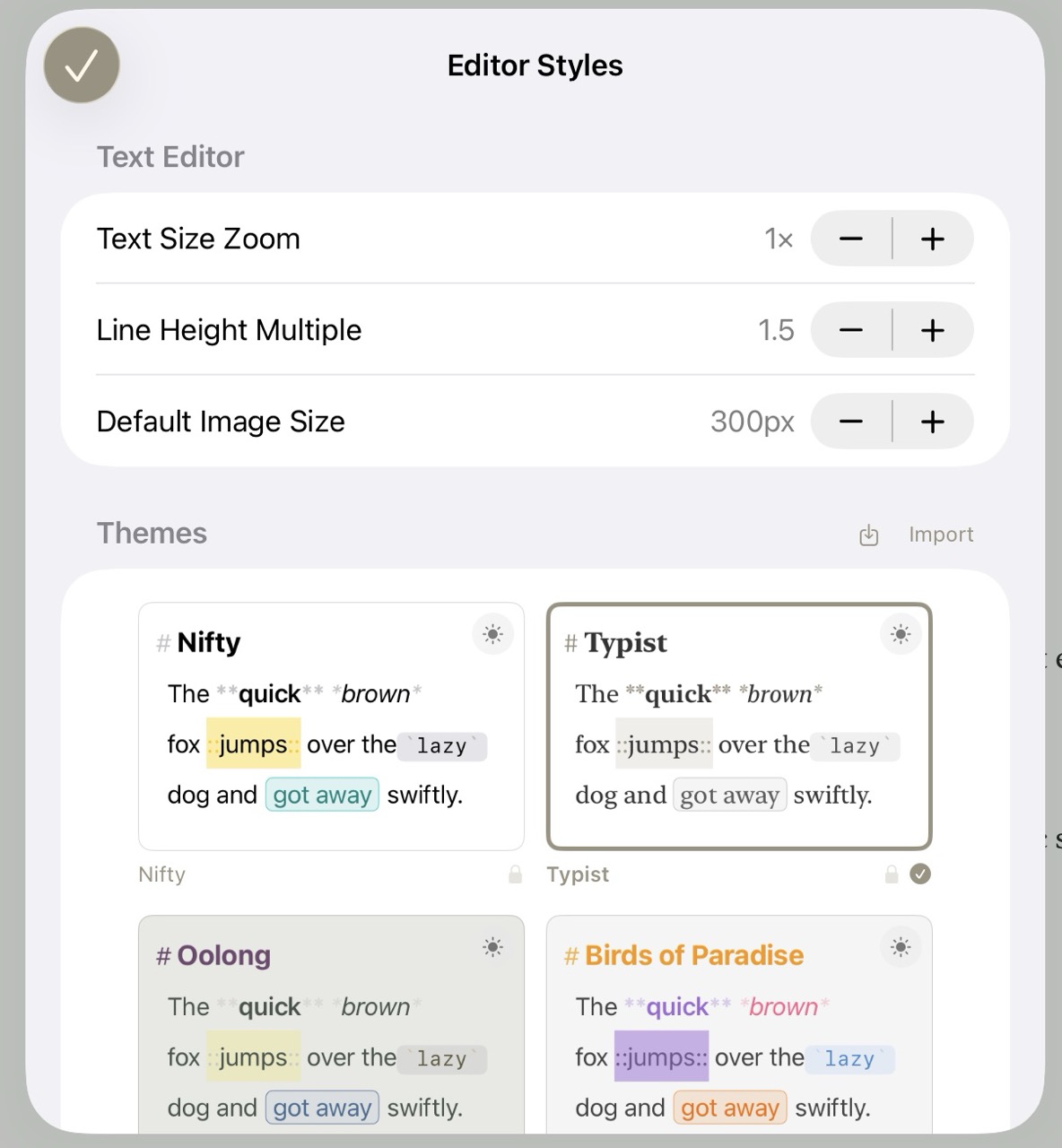Increase the Line Height Multiple

(932, 330)
